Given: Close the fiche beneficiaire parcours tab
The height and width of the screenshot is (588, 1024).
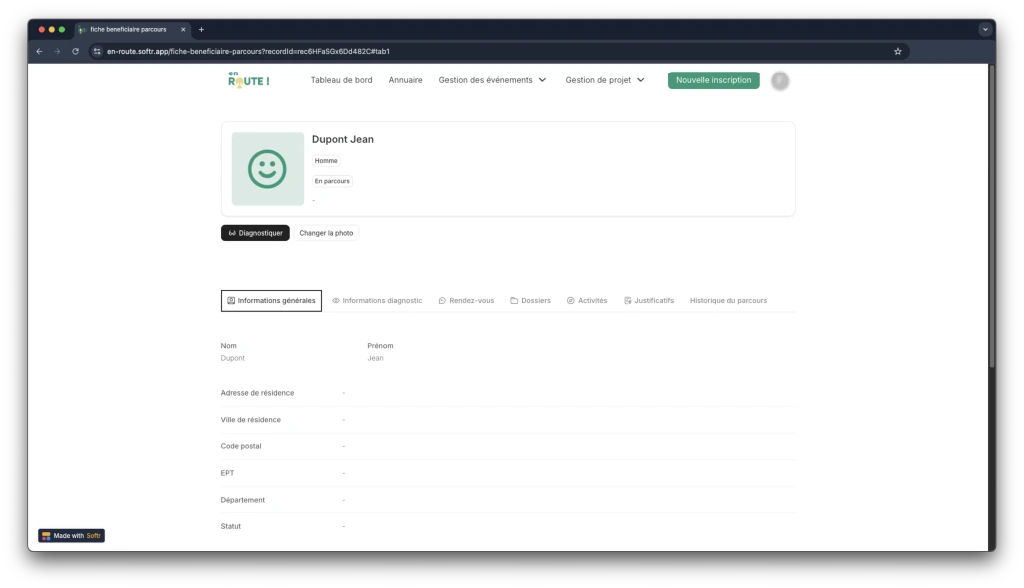Looking at the screenshot, I should pos(183,29).
